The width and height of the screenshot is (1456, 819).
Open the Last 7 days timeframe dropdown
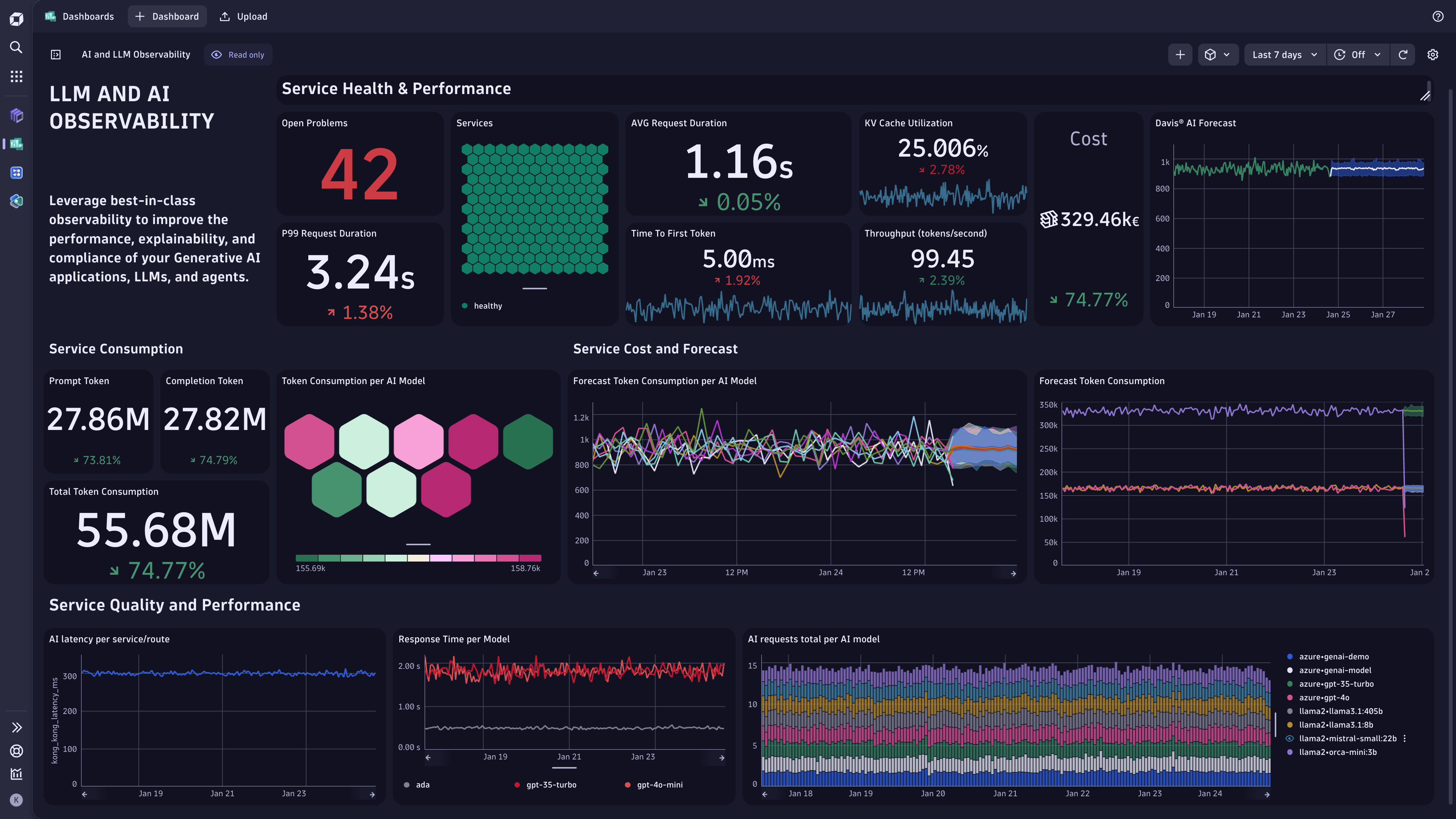pyautogui.click(x=1284, y=54)
